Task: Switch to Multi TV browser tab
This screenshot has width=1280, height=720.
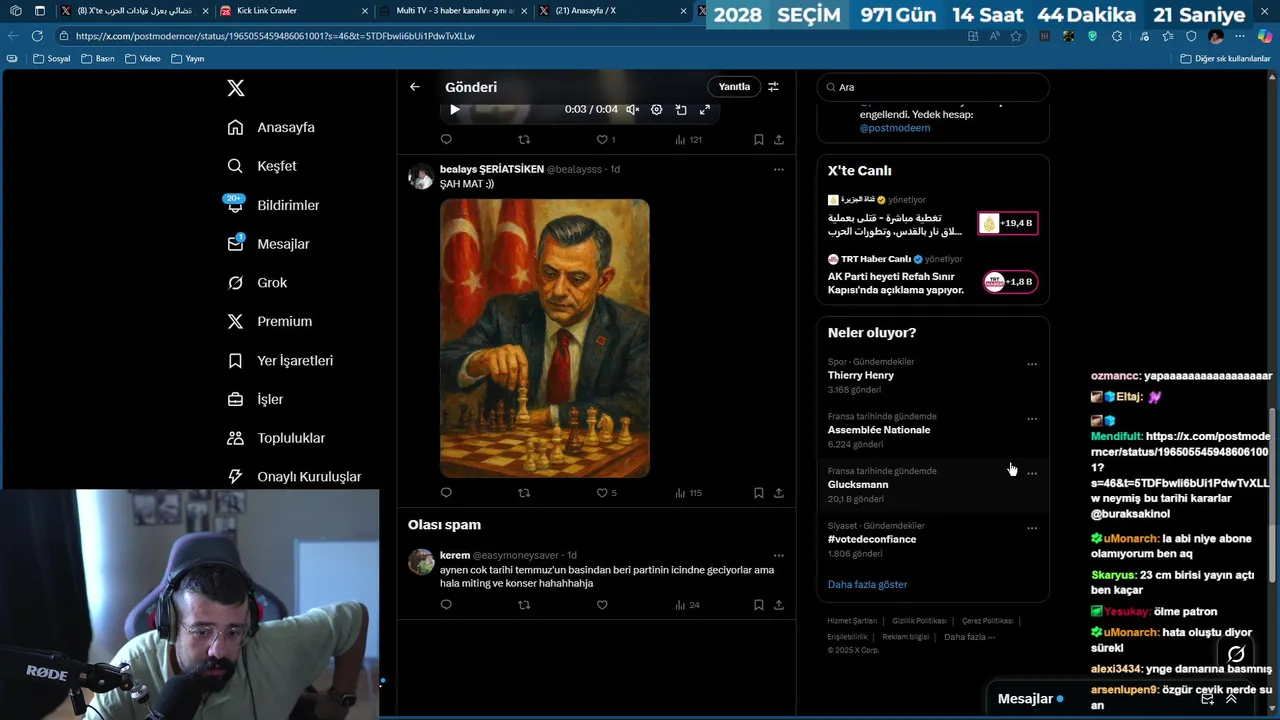Action: [x=452, y=11]
